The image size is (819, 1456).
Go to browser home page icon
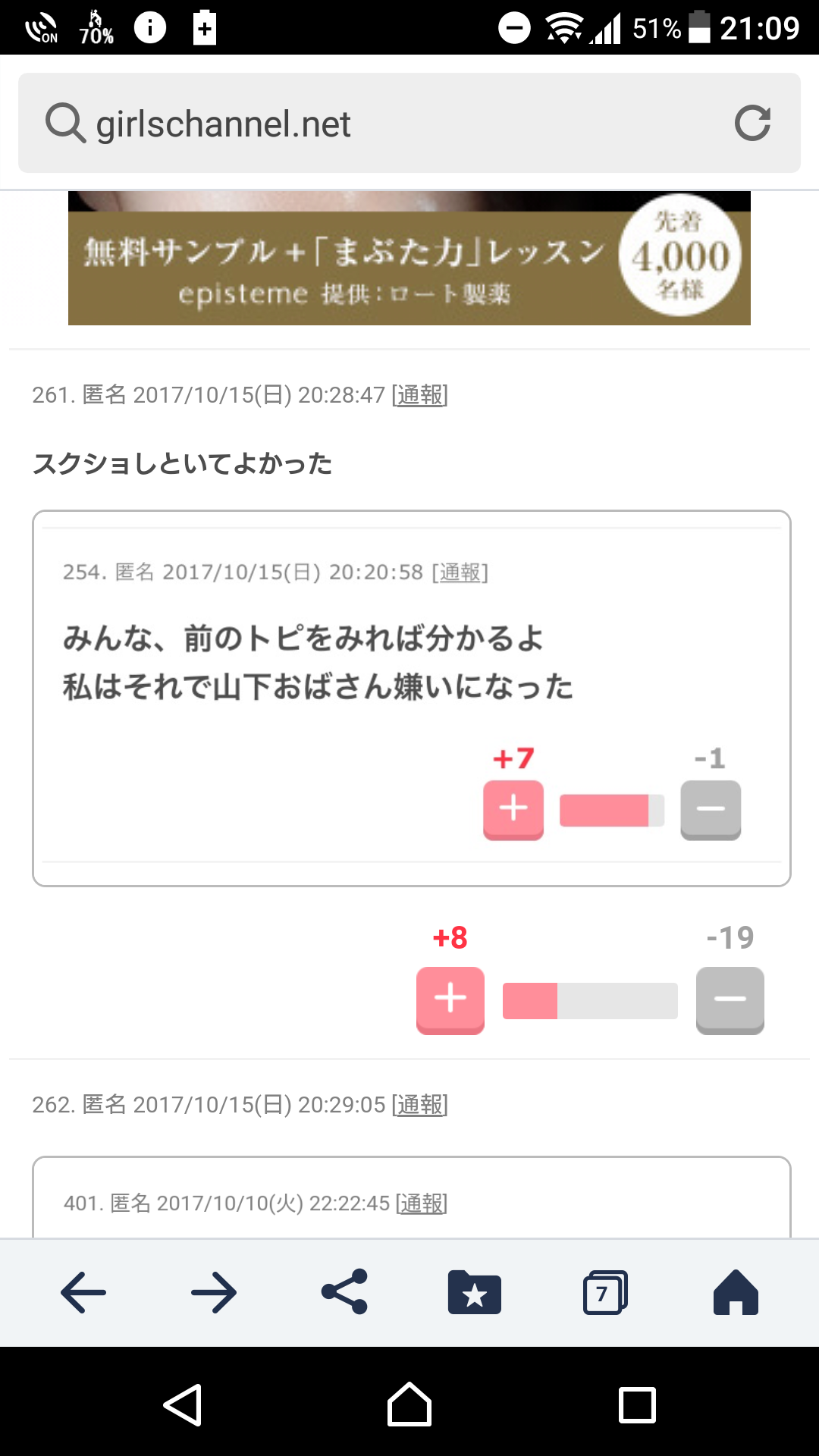736,1292
